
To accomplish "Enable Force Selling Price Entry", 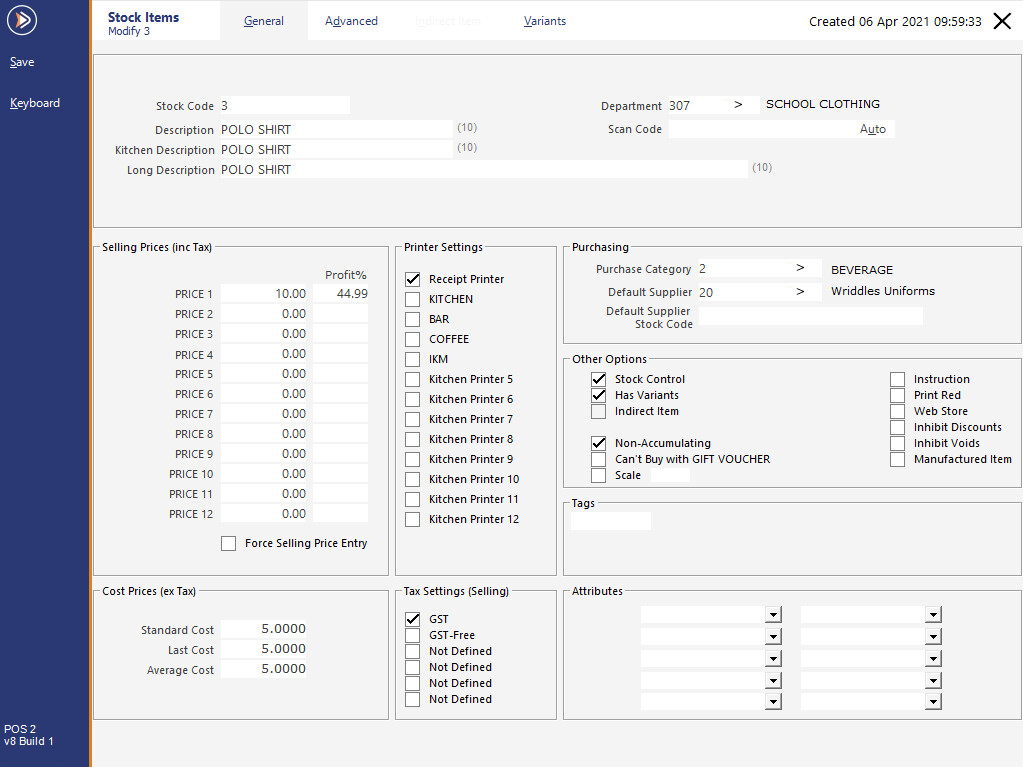I will click(x=229, y=543).
